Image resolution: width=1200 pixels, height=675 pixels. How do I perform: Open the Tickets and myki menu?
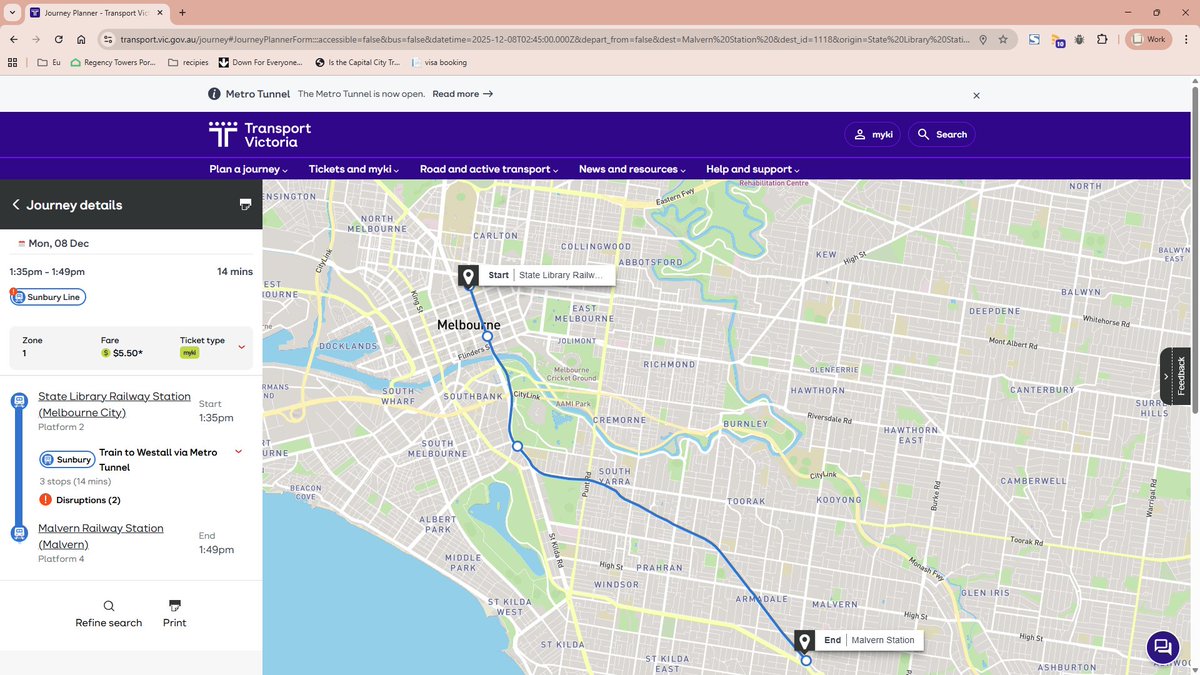coord(354,169)
